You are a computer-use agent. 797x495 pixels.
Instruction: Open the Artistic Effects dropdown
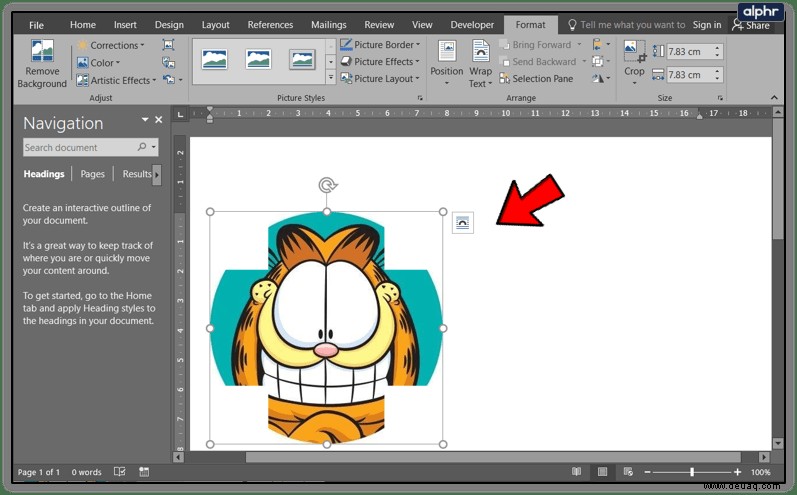116,80
